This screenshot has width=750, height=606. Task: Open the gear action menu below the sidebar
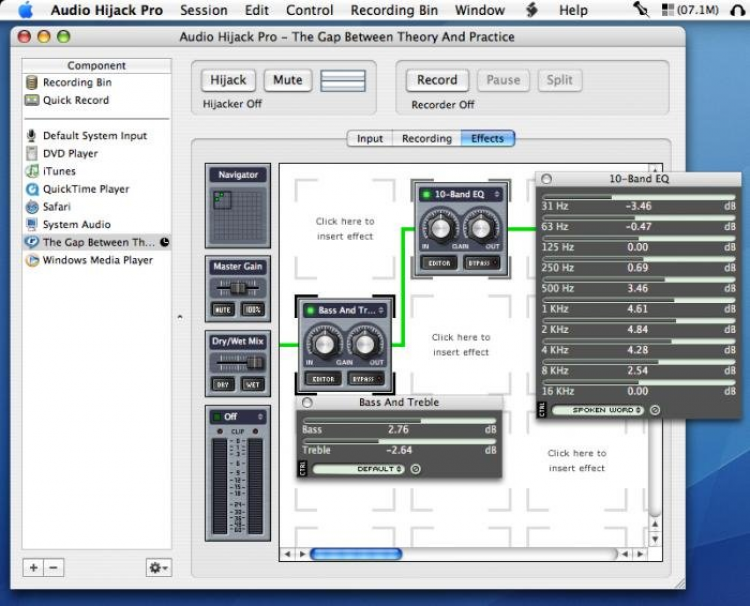(x=158, y=567)
